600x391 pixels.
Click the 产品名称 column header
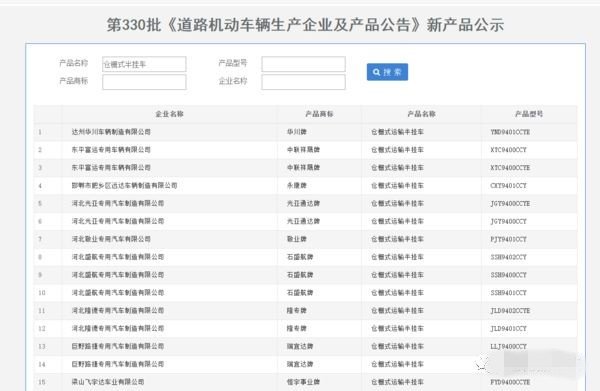[421, 114]
